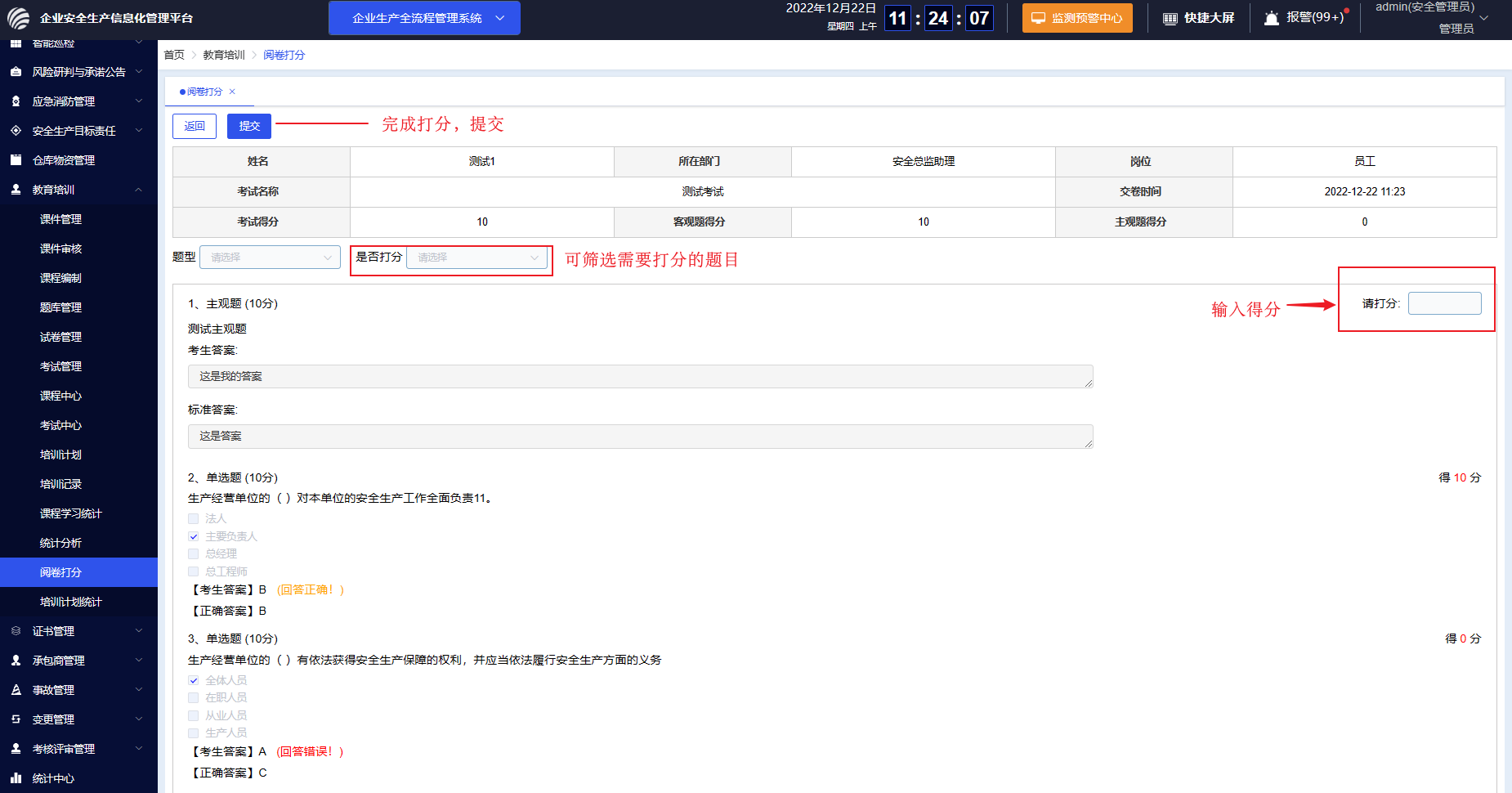Click the 标准答案 text area
Viewport: 1512px width, 793px height.
pos(641,437)
